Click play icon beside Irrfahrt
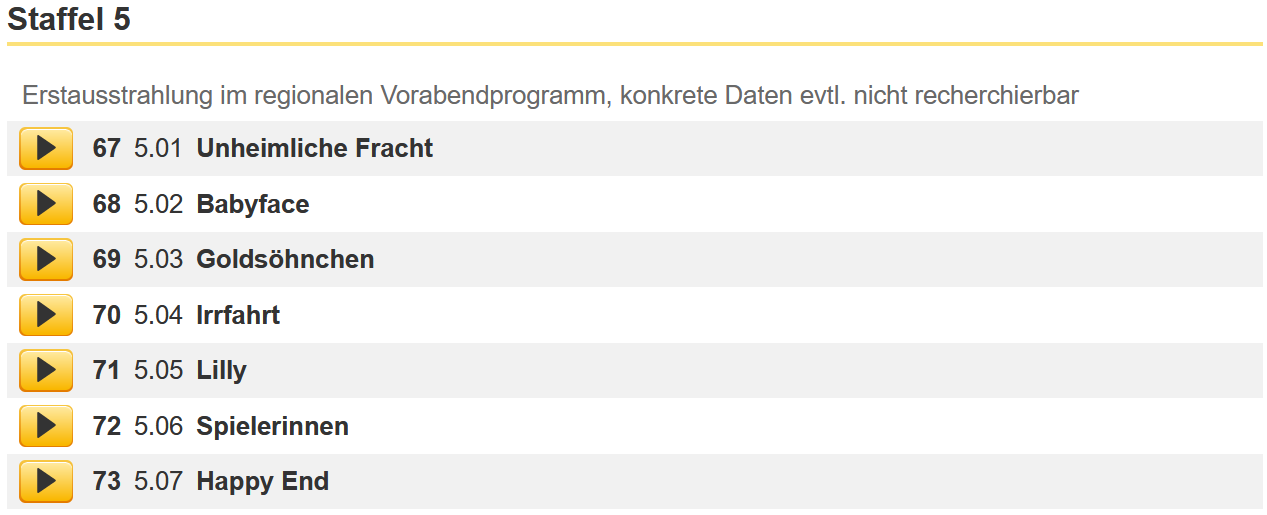This screenshot has height=515, width=1267. [x=46, y=315]
